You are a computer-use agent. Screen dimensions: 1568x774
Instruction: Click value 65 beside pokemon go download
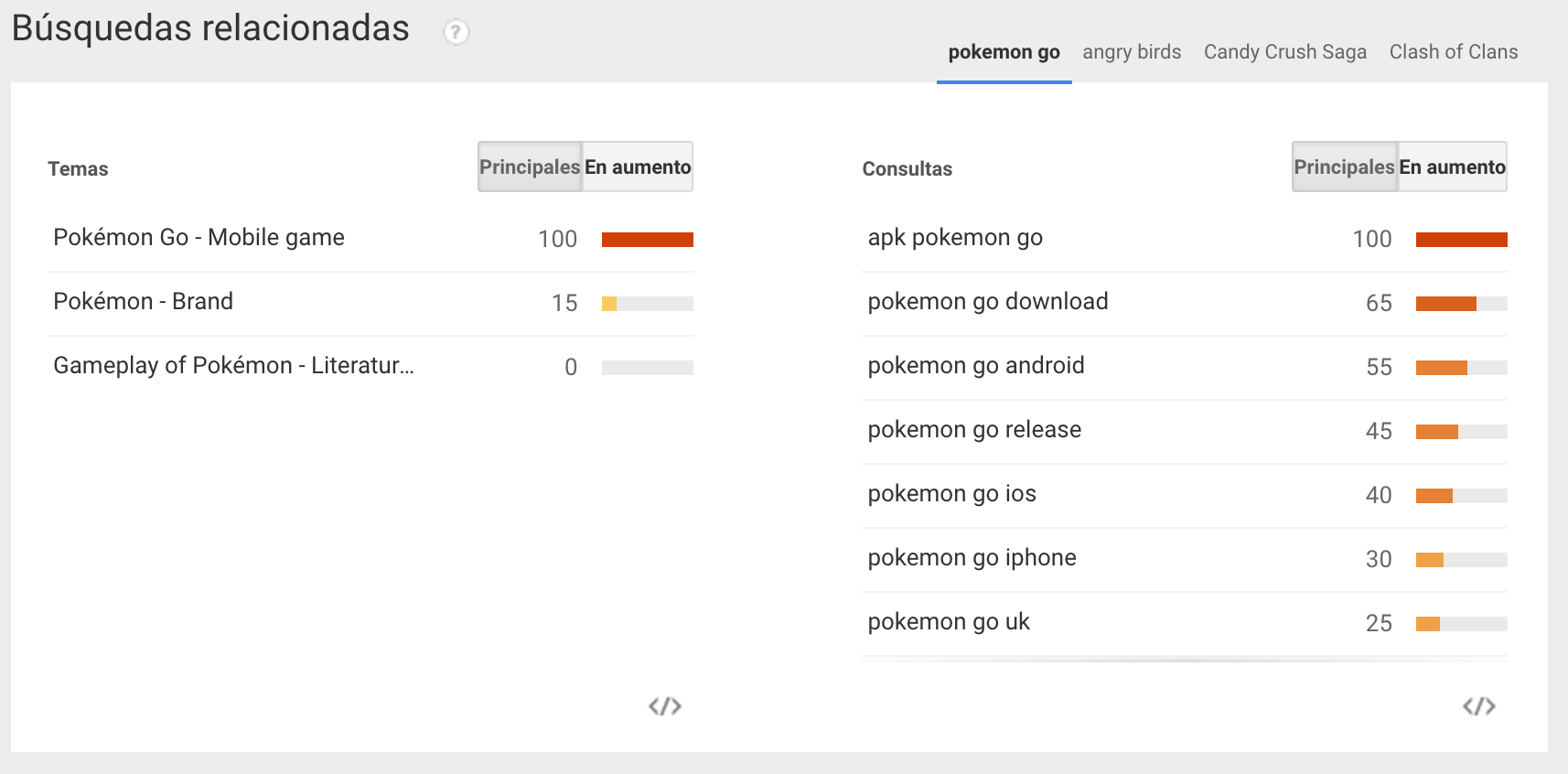[1379, 304]
